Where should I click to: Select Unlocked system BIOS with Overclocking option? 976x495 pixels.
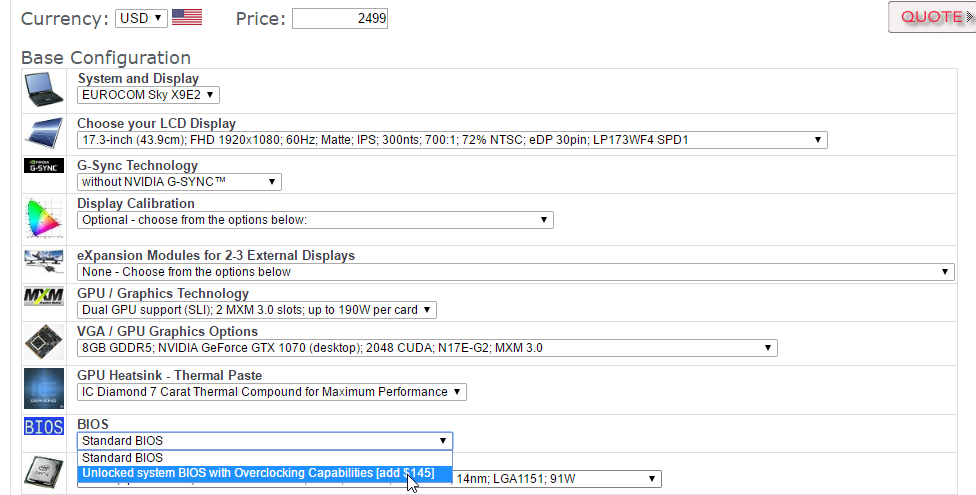coord(265,473)
